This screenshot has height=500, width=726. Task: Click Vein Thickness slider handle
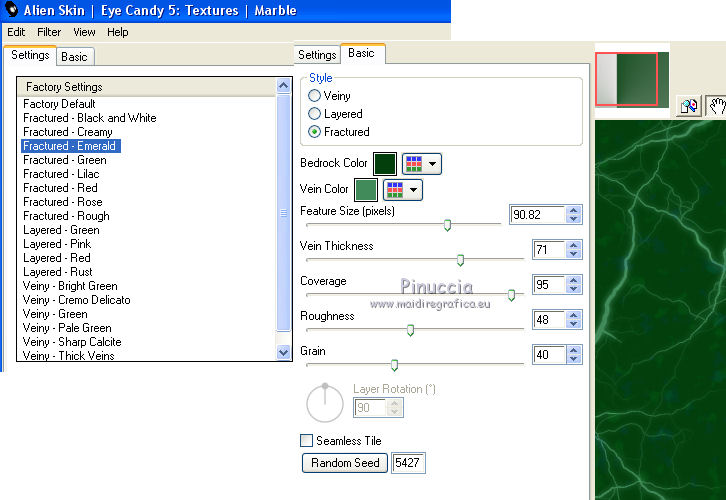coord(460,260)
